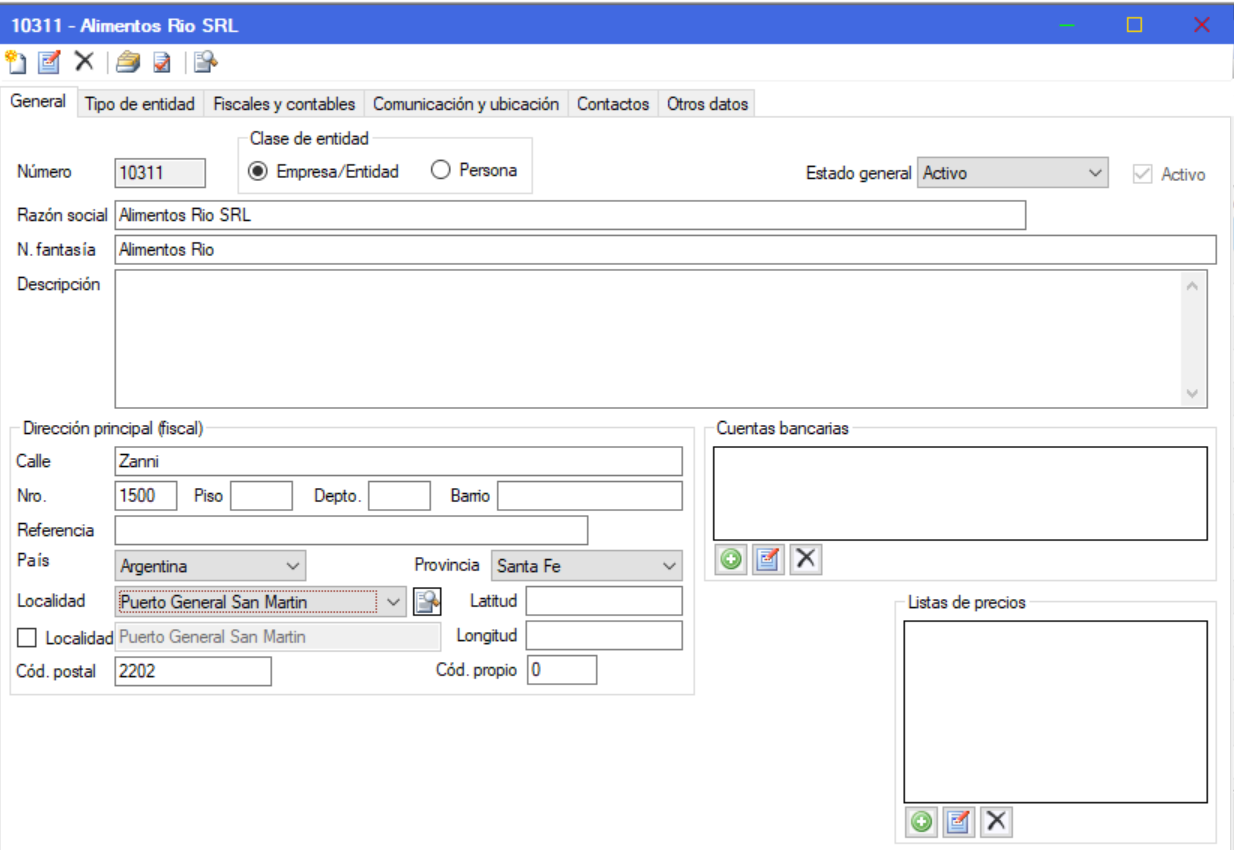Image resolution: width=1234 pixels, height=850 pixels.
Task: Click the Cód. postal input field
Action: pyautogui.click(x=193, y=671)
